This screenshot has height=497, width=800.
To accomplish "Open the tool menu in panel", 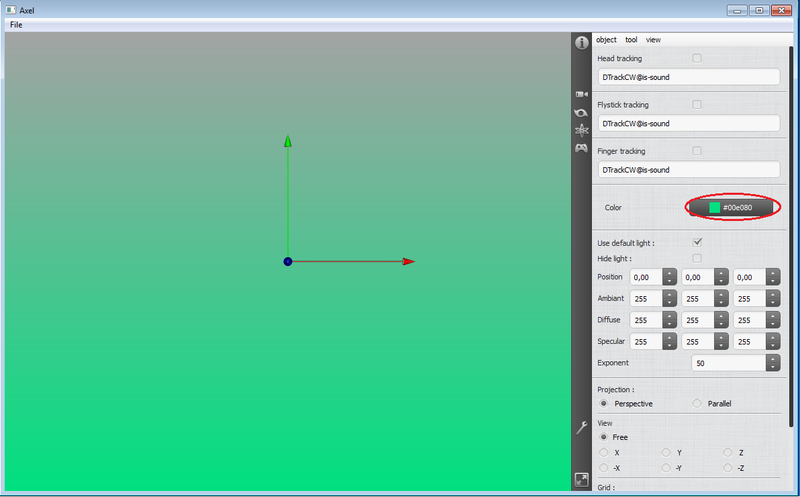I will pyautogui.click(x=631, y=40).
